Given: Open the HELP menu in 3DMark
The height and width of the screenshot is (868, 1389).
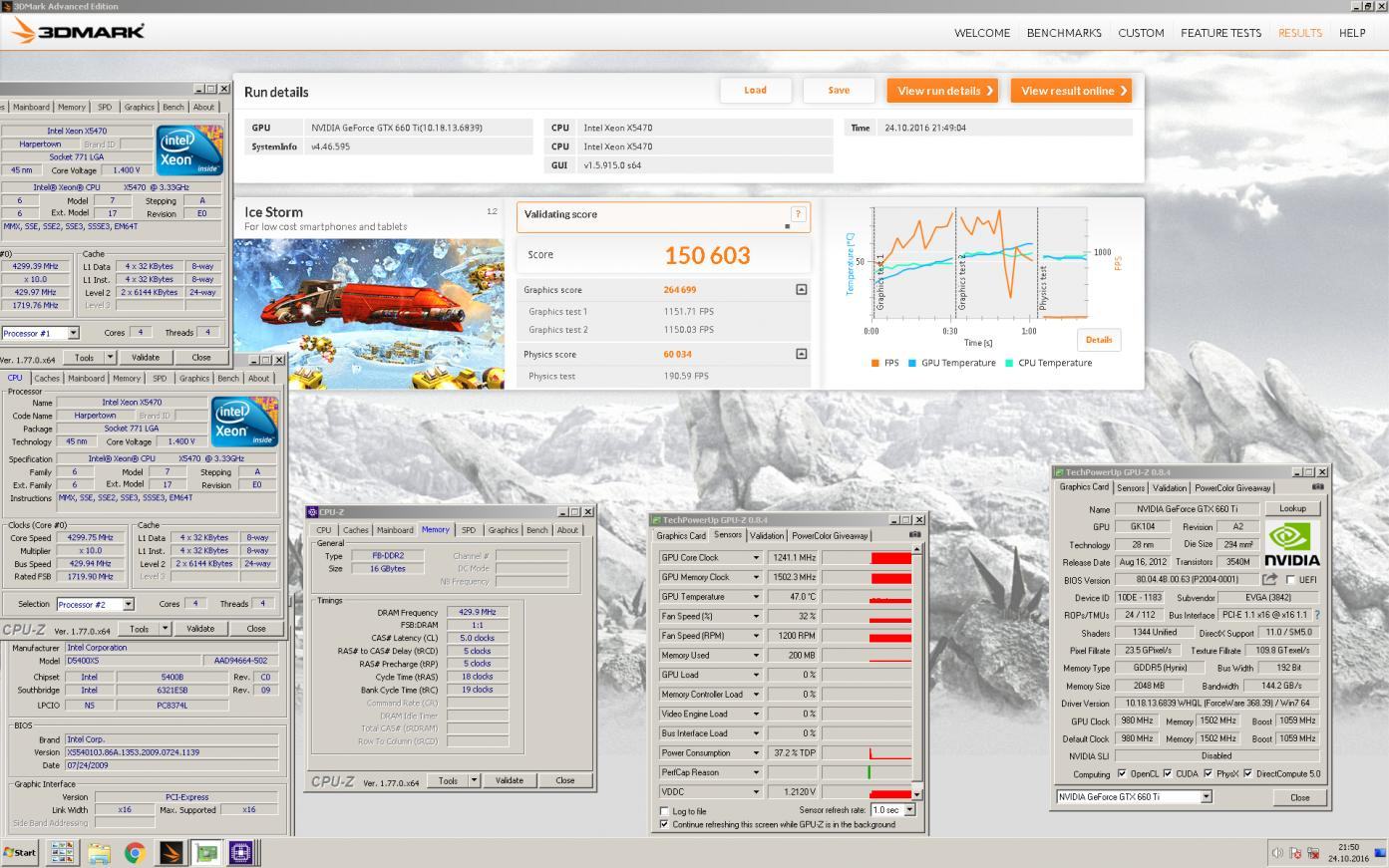Looking at the screenshot, I should click(x=1352, y=33).
